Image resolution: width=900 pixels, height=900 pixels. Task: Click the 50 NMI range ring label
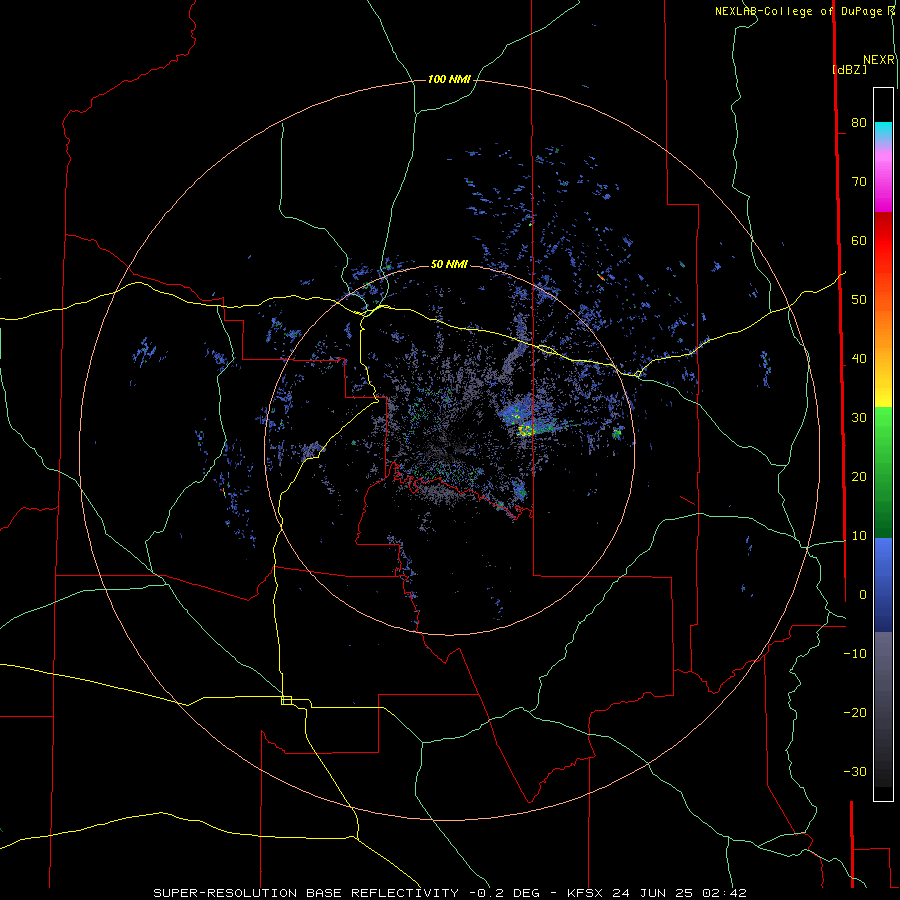[x=449, y=265]
